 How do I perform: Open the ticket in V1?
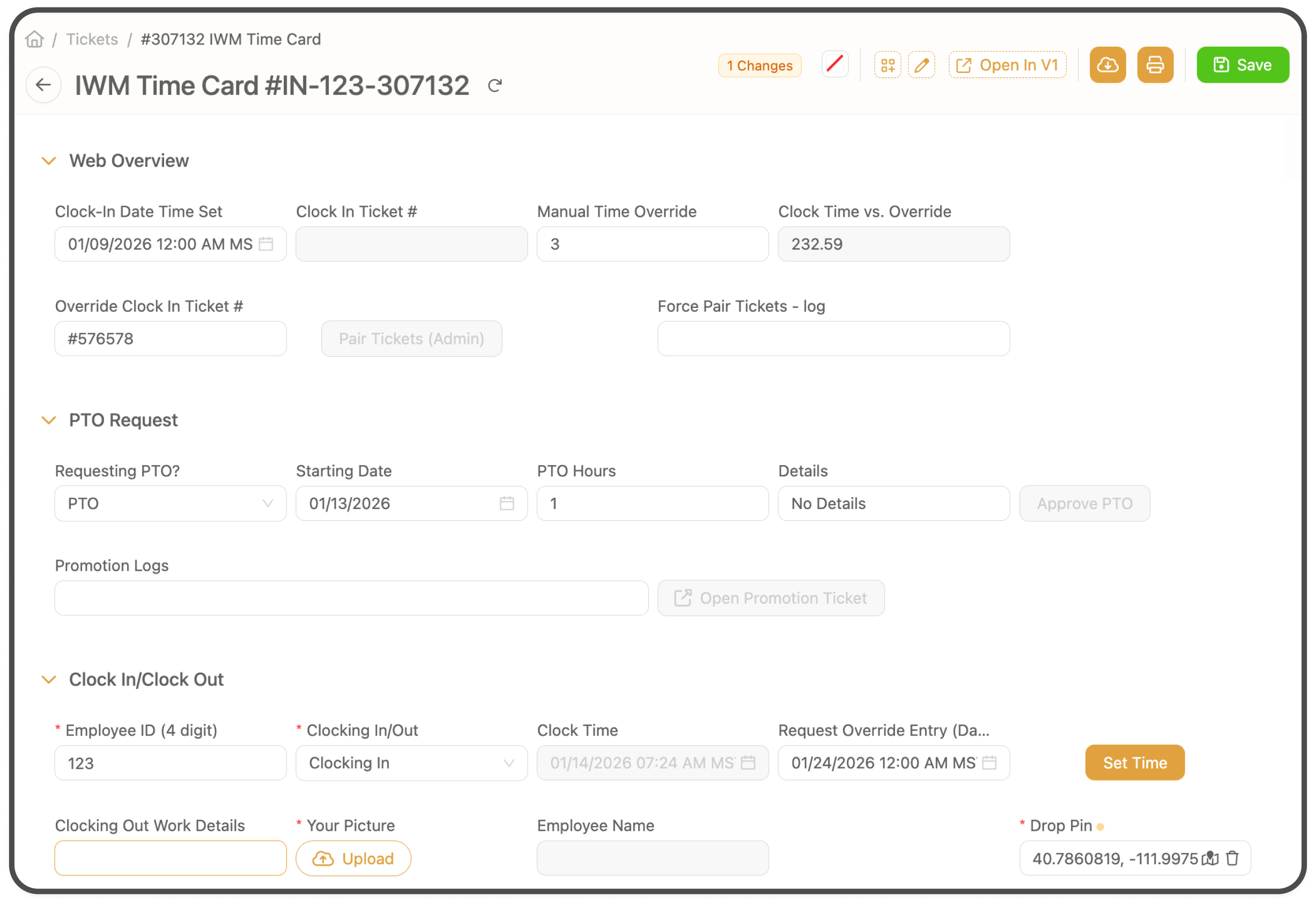[1007, 64]
